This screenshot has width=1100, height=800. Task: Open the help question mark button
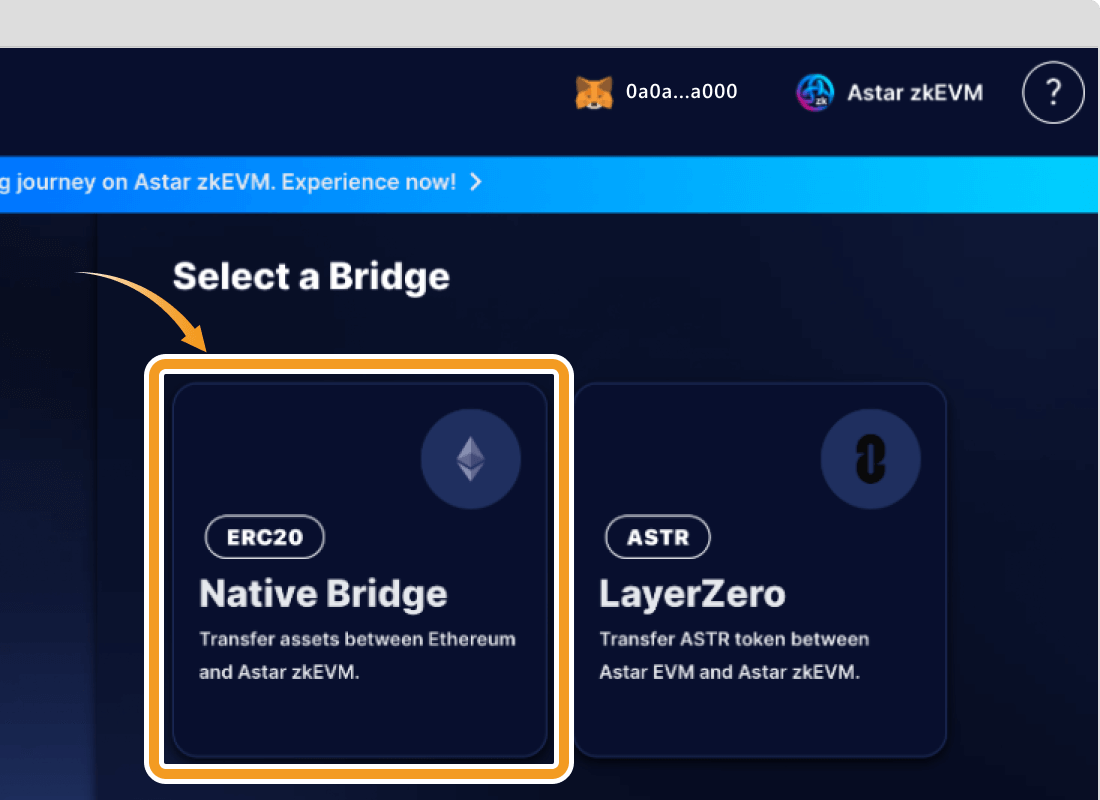click(1052, 92)
